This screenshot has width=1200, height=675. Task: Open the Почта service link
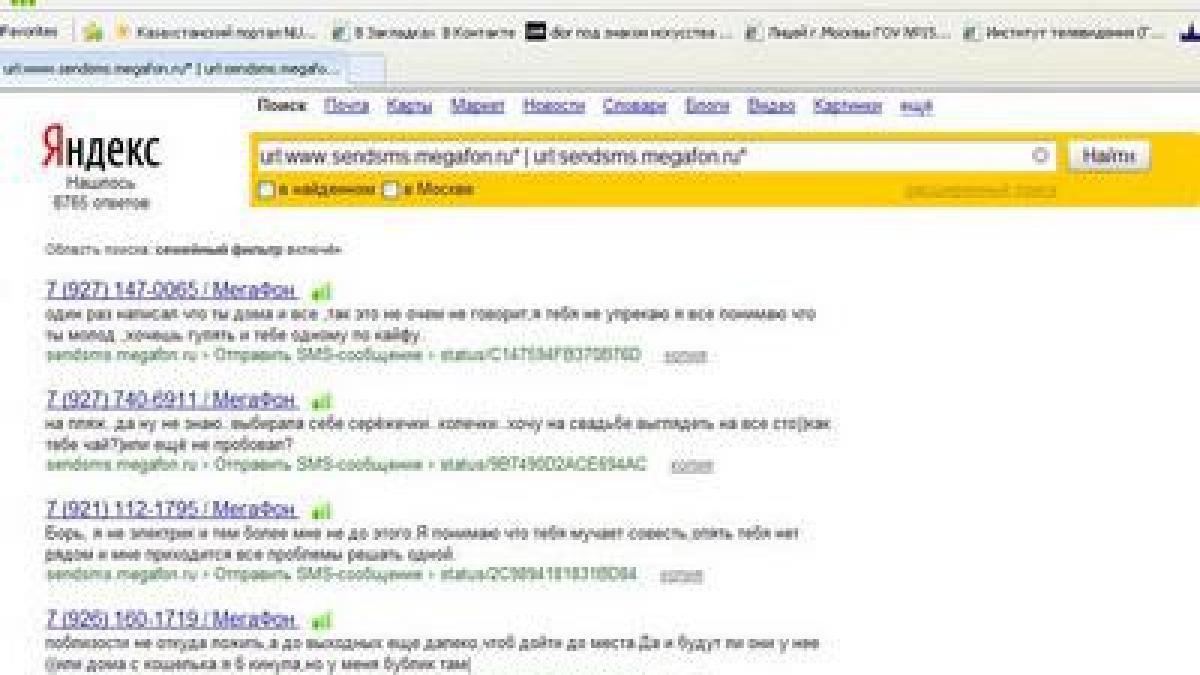point(346,106)
